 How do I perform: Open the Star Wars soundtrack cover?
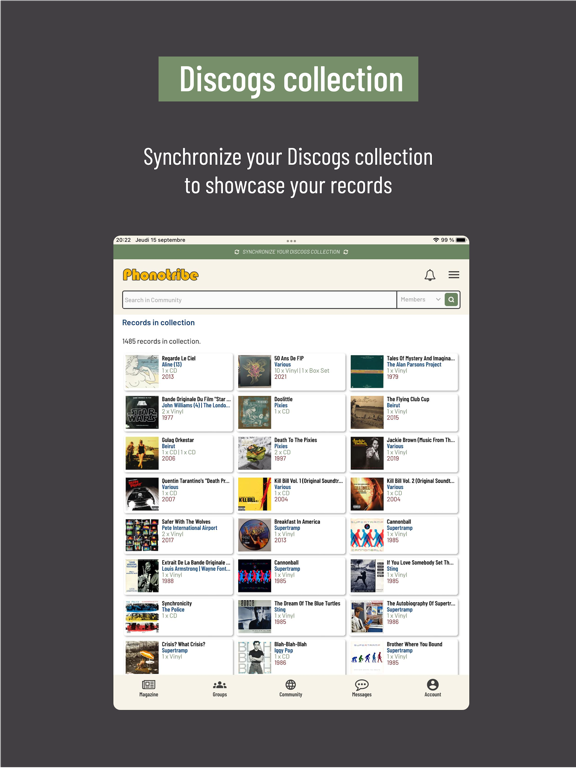[142, 412]
